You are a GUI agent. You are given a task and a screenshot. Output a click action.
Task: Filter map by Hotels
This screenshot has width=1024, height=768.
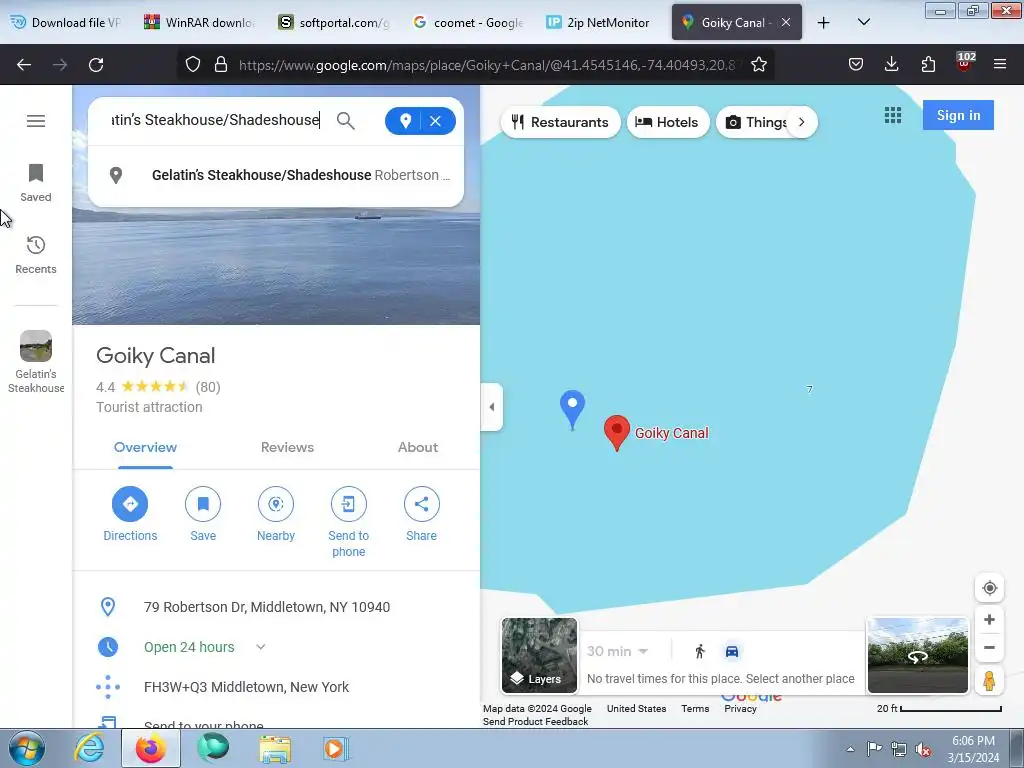[x=667, y=122]
